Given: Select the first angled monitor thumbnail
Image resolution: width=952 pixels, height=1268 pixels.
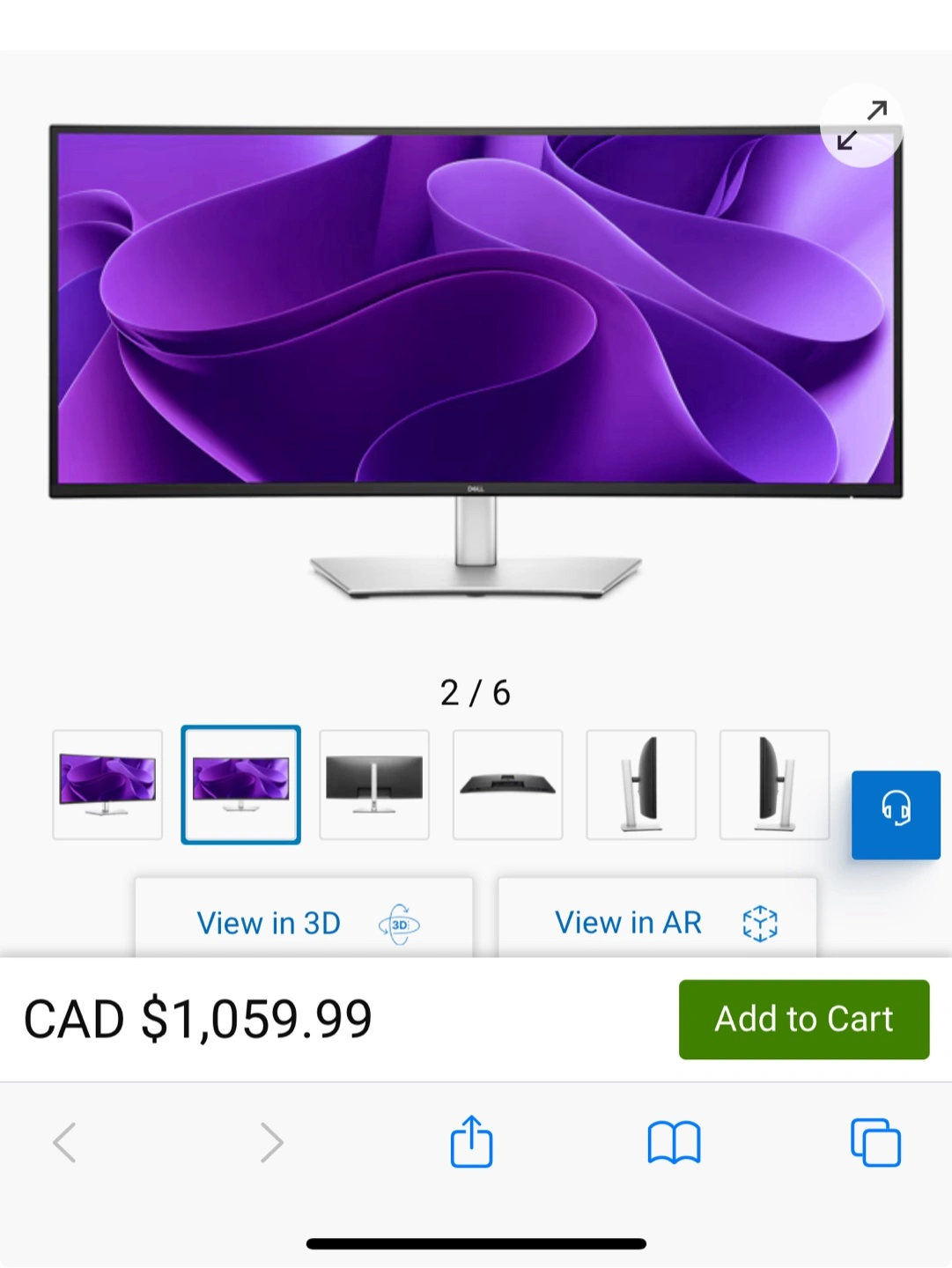Looking at the screenshot, I should pyautogui.click(x=107, y=785).
